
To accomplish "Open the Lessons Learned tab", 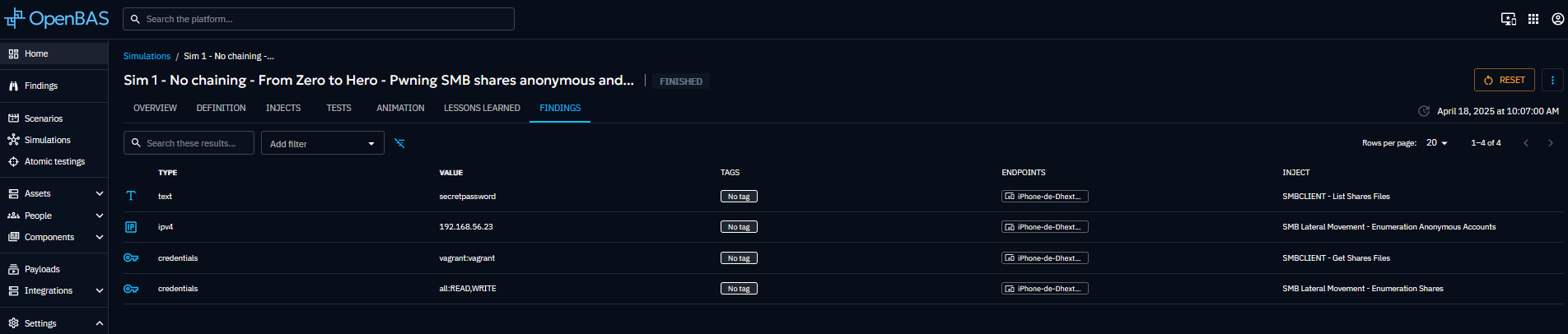I will (x=482, y=109).
